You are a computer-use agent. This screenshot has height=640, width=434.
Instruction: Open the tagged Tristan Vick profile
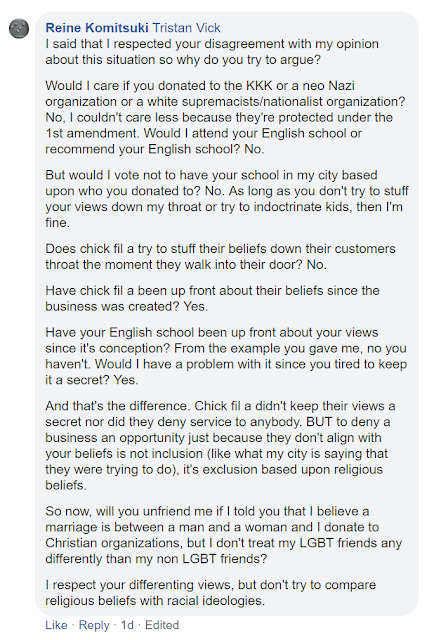coord(187,28)
